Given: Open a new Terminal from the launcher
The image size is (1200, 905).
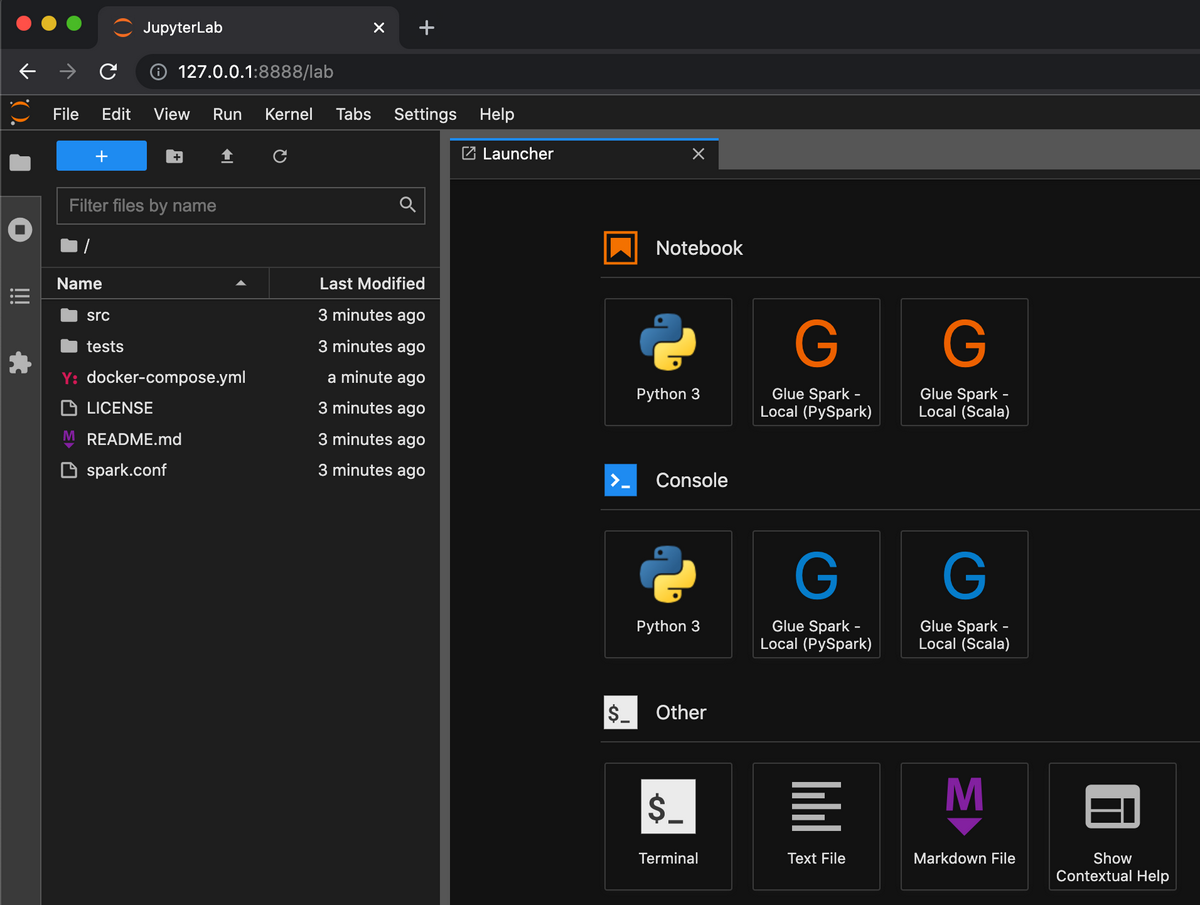Looking at the screenshot, I should pyautogui.click(x=668, y=826).
